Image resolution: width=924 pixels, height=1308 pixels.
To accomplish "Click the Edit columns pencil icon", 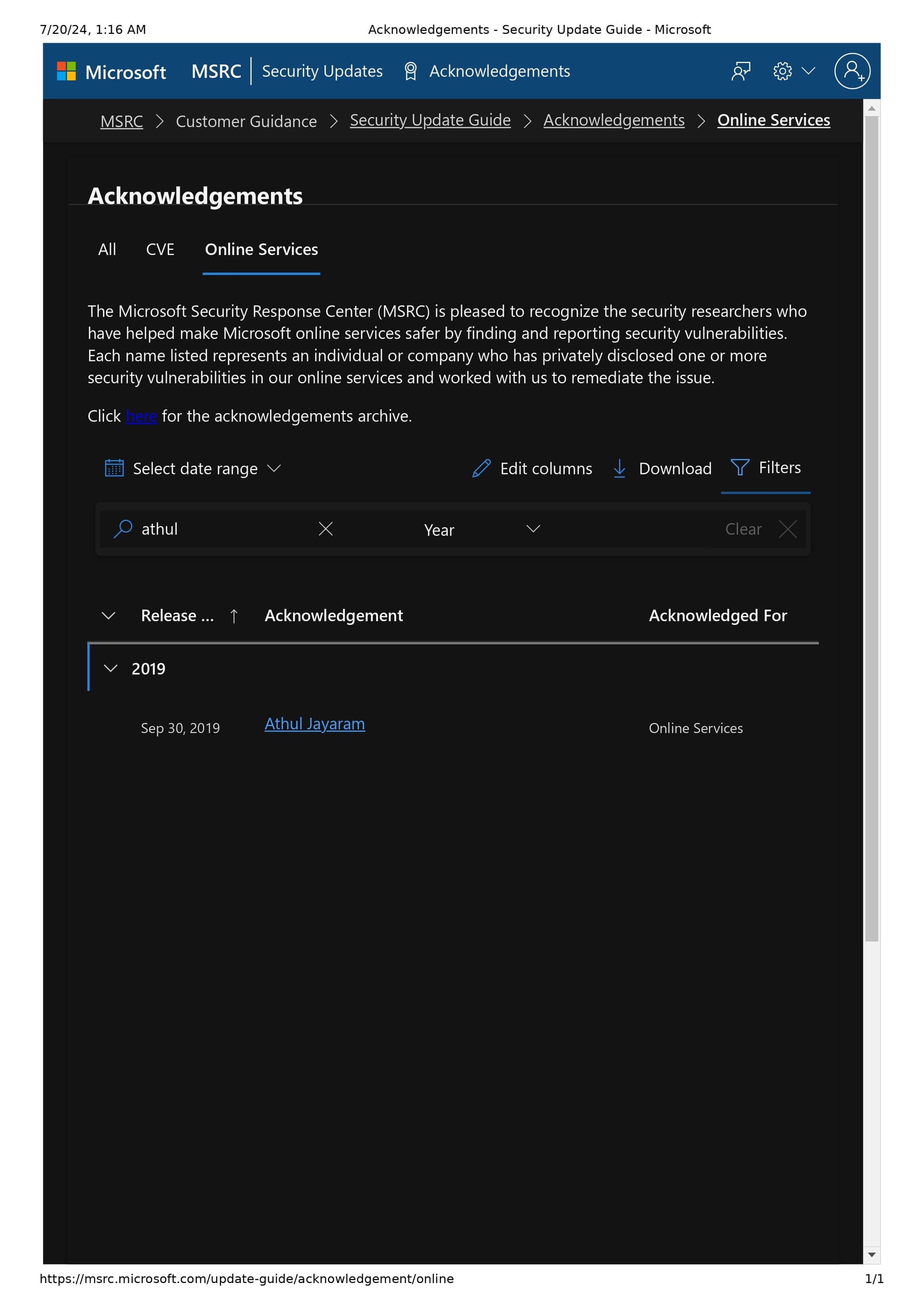I will coord(481,468).
